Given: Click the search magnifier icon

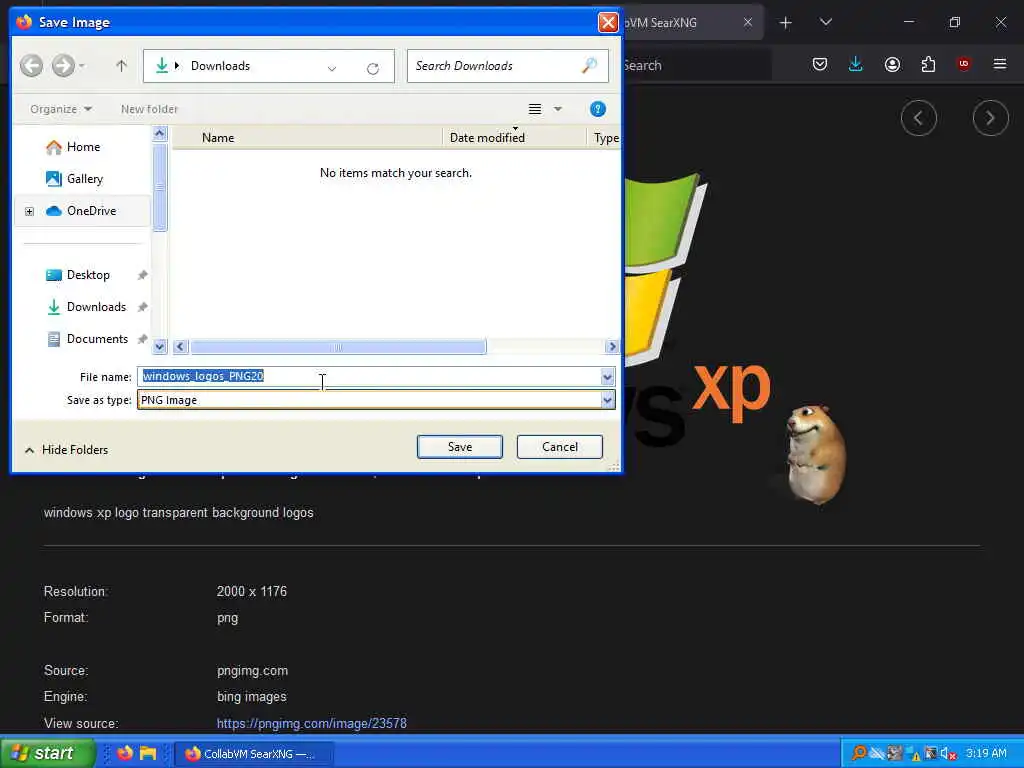Looking at the screenshot, I should click(x=590, y=65).
